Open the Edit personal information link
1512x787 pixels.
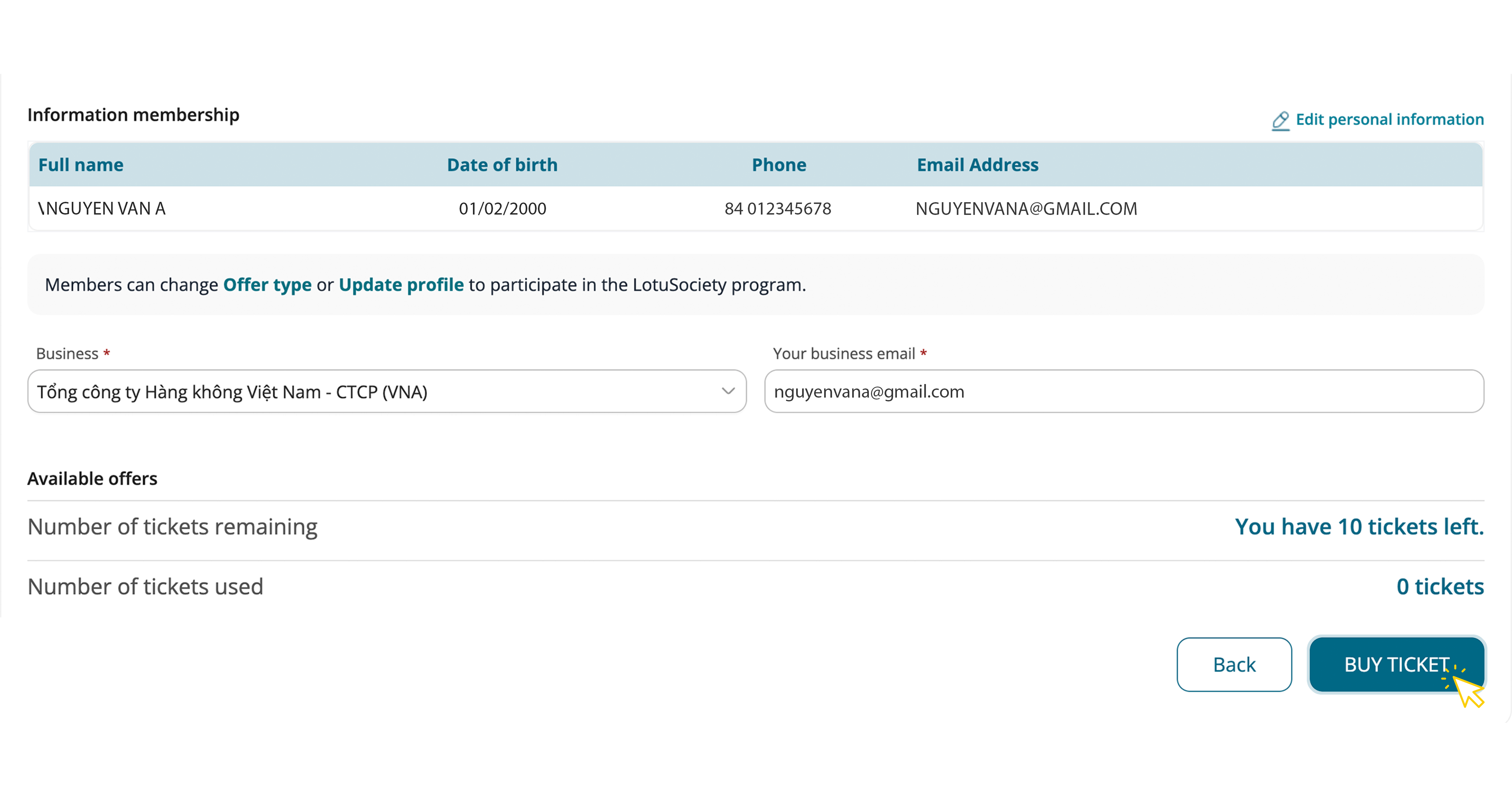pos(1389,120)
